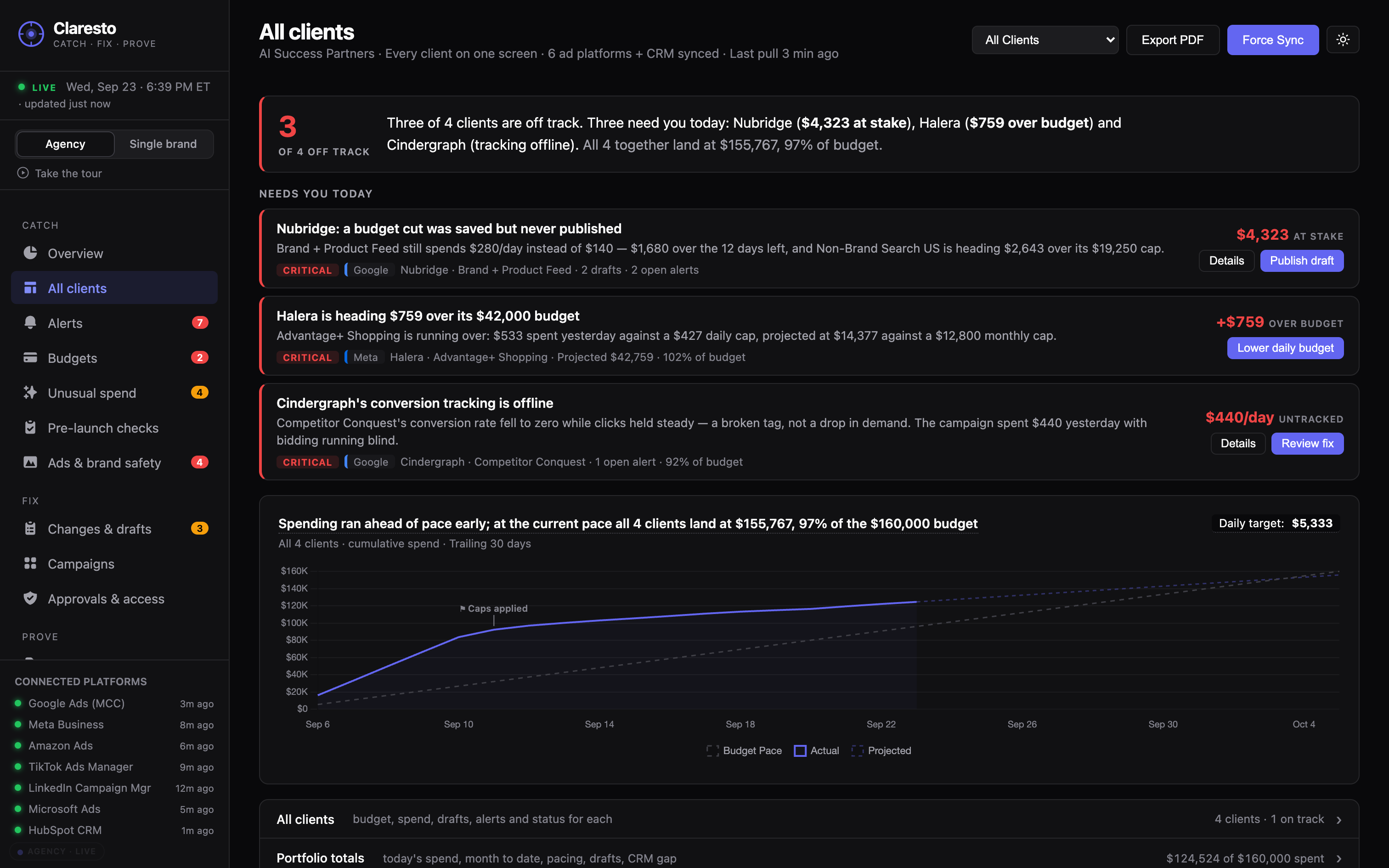Toggle Budget Pace legend series
The width and height of the screenshot is (1389, 868).
(744, 750)
